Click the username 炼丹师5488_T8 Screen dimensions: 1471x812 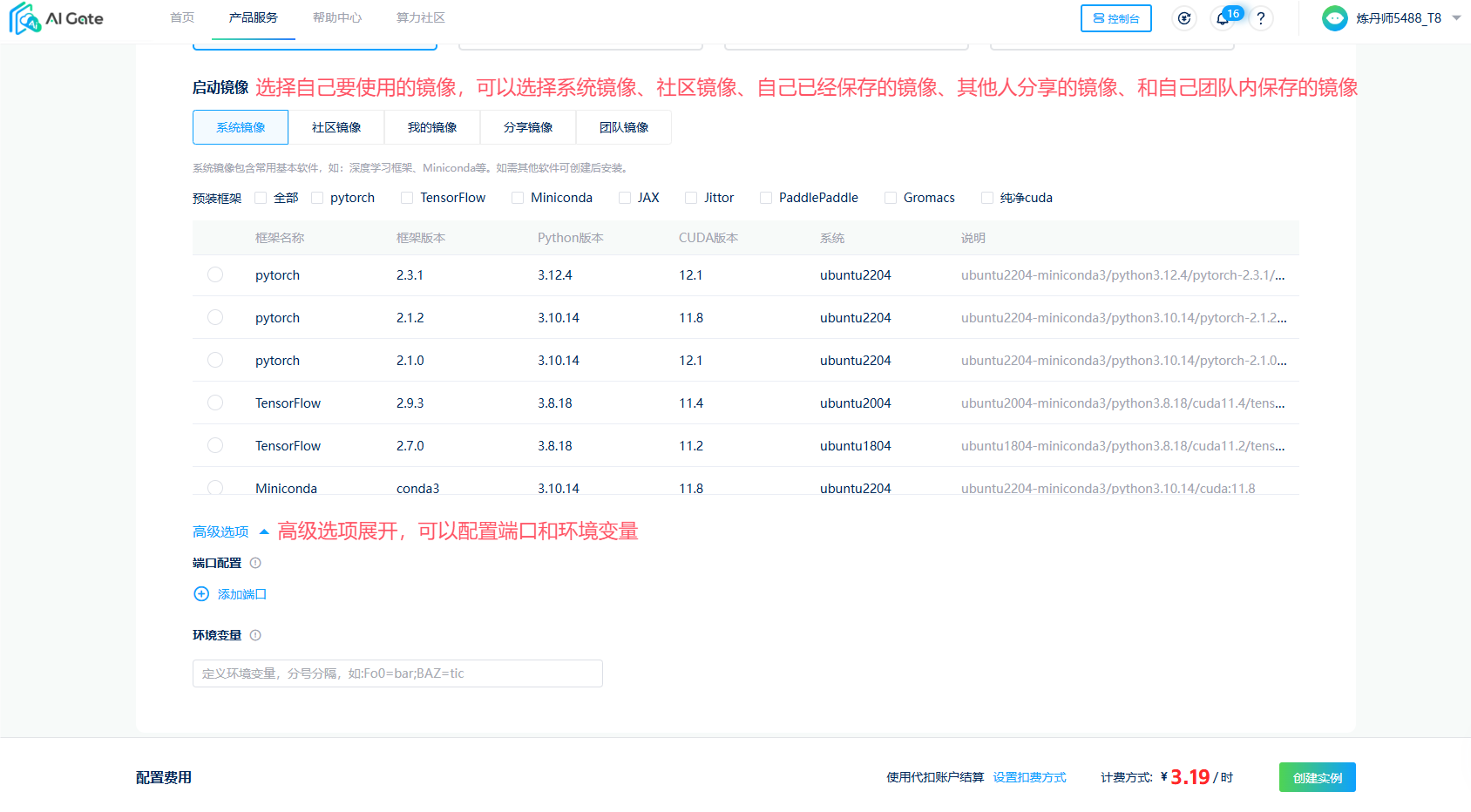(x=1398, y=18)
